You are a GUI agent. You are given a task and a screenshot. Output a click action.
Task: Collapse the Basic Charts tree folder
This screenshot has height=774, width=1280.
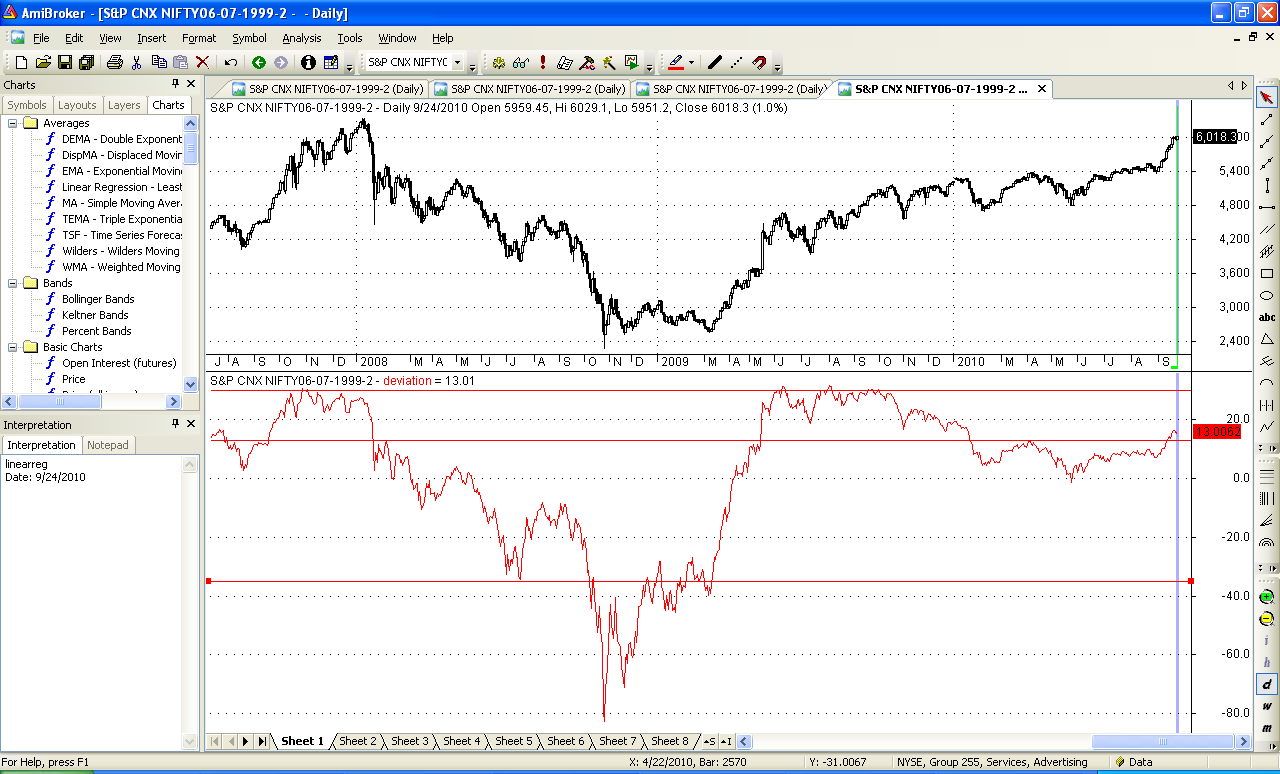click(x=13, y=347)
